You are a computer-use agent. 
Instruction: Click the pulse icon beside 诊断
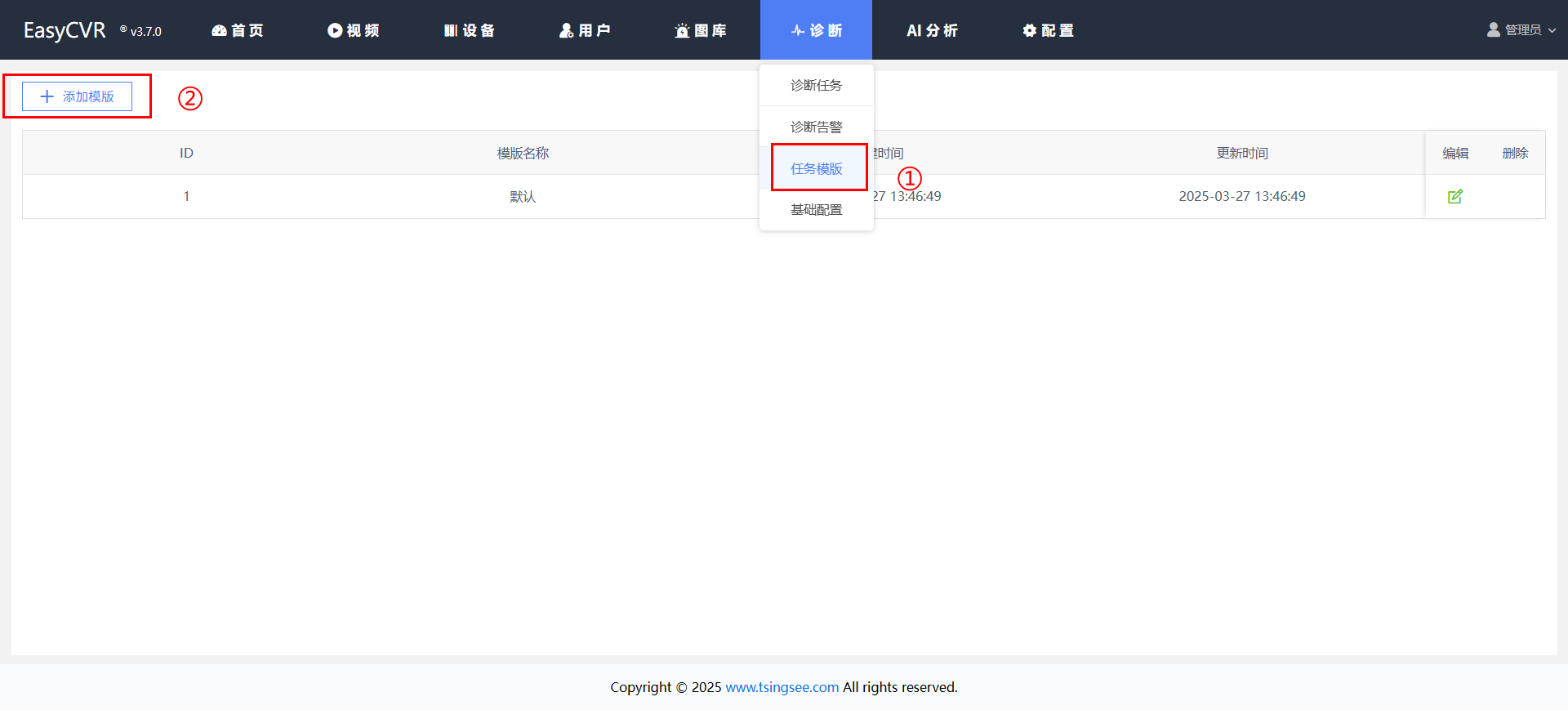798,30
